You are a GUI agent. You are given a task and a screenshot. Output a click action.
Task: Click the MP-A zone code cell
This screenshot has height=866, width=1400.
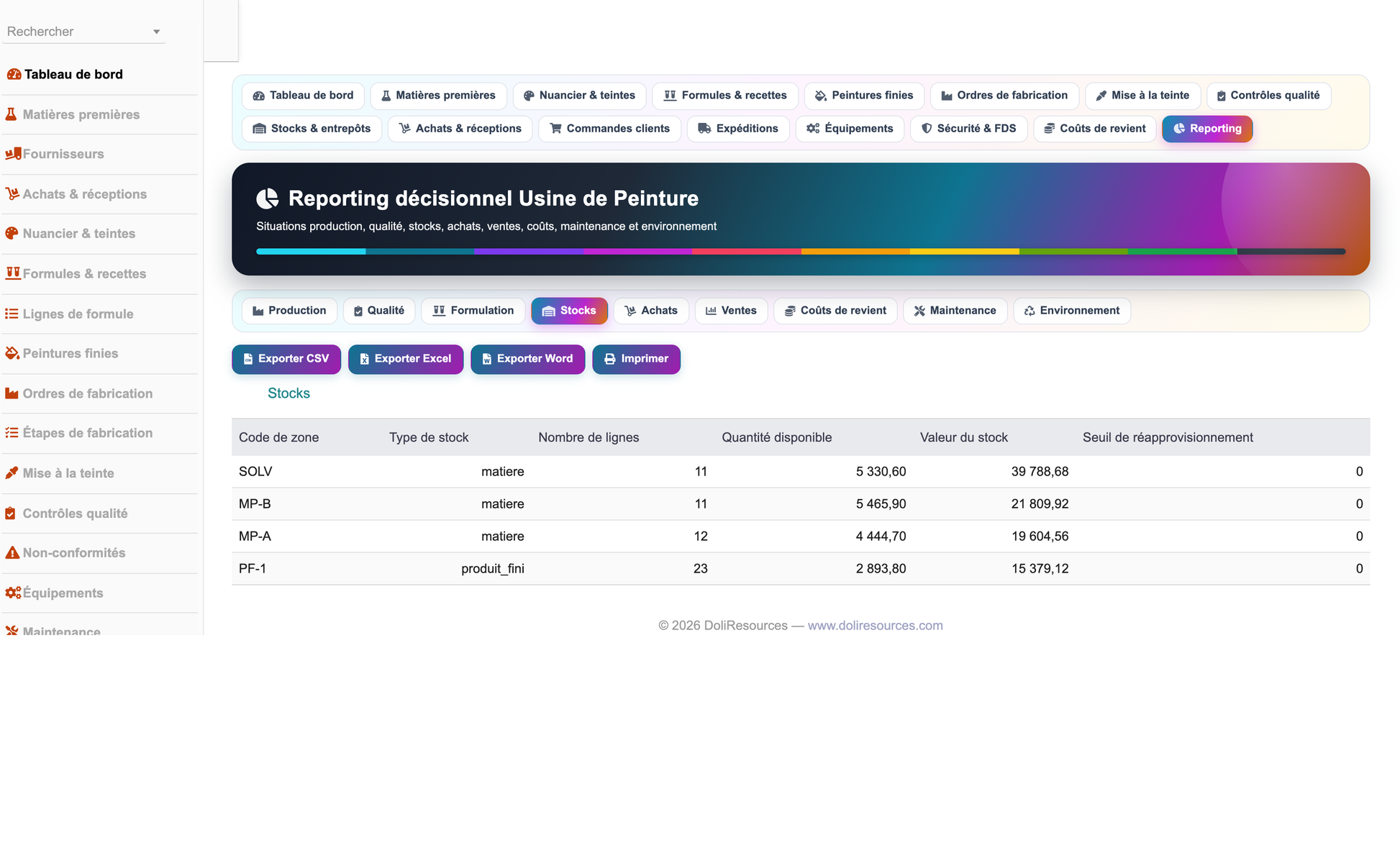[255, 537]
